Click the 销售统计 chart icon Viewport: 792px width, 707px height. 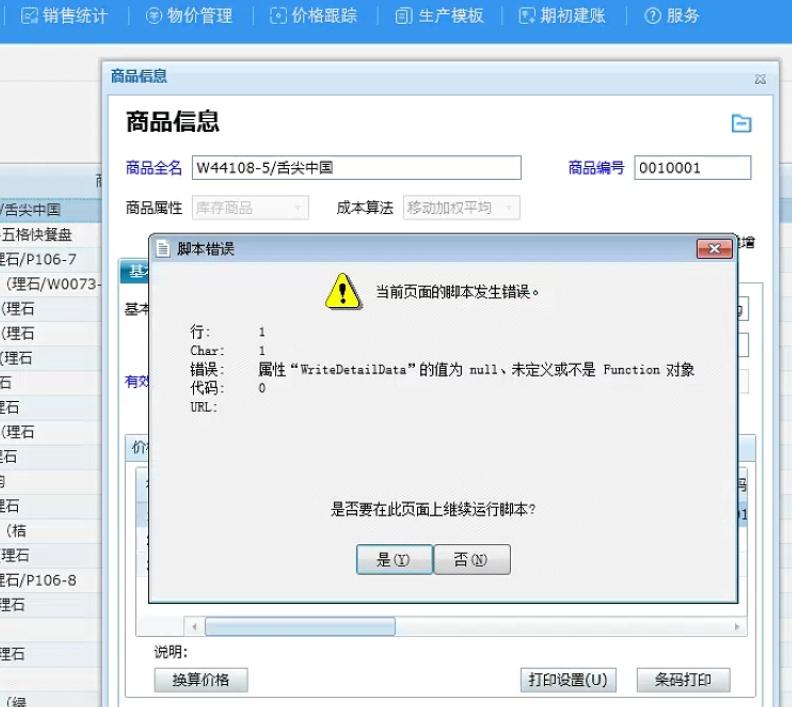coord(29,16)
